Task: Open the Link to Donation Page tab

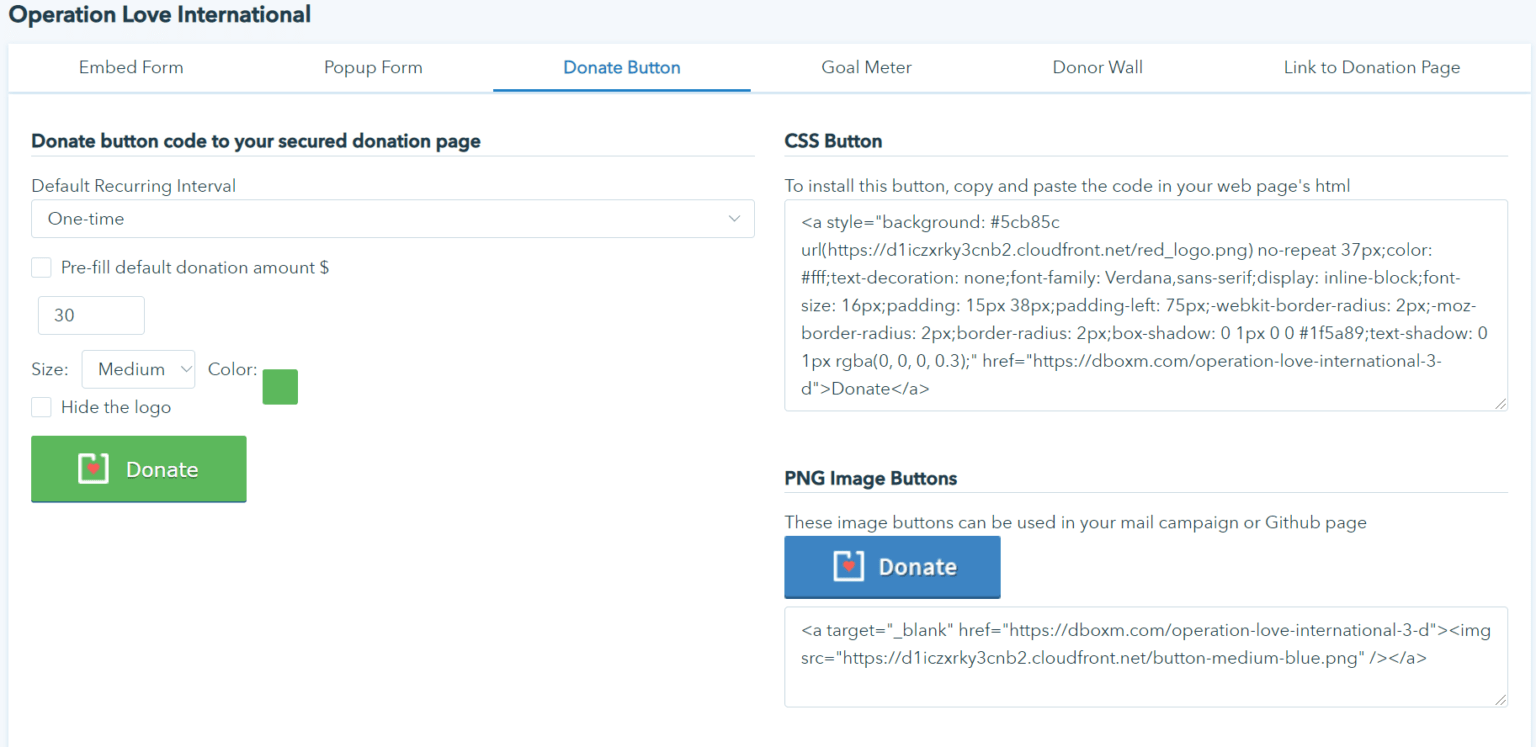Action: tap(1371, 67)
